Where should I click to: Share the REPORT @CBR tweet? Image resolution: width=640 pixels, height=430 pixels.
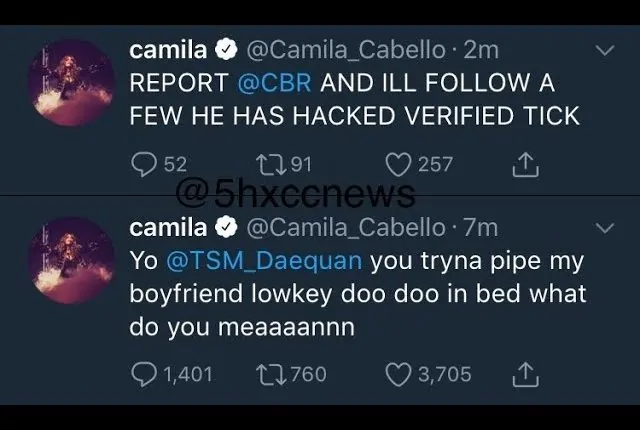pyautogui.click(x=525, y=165)
